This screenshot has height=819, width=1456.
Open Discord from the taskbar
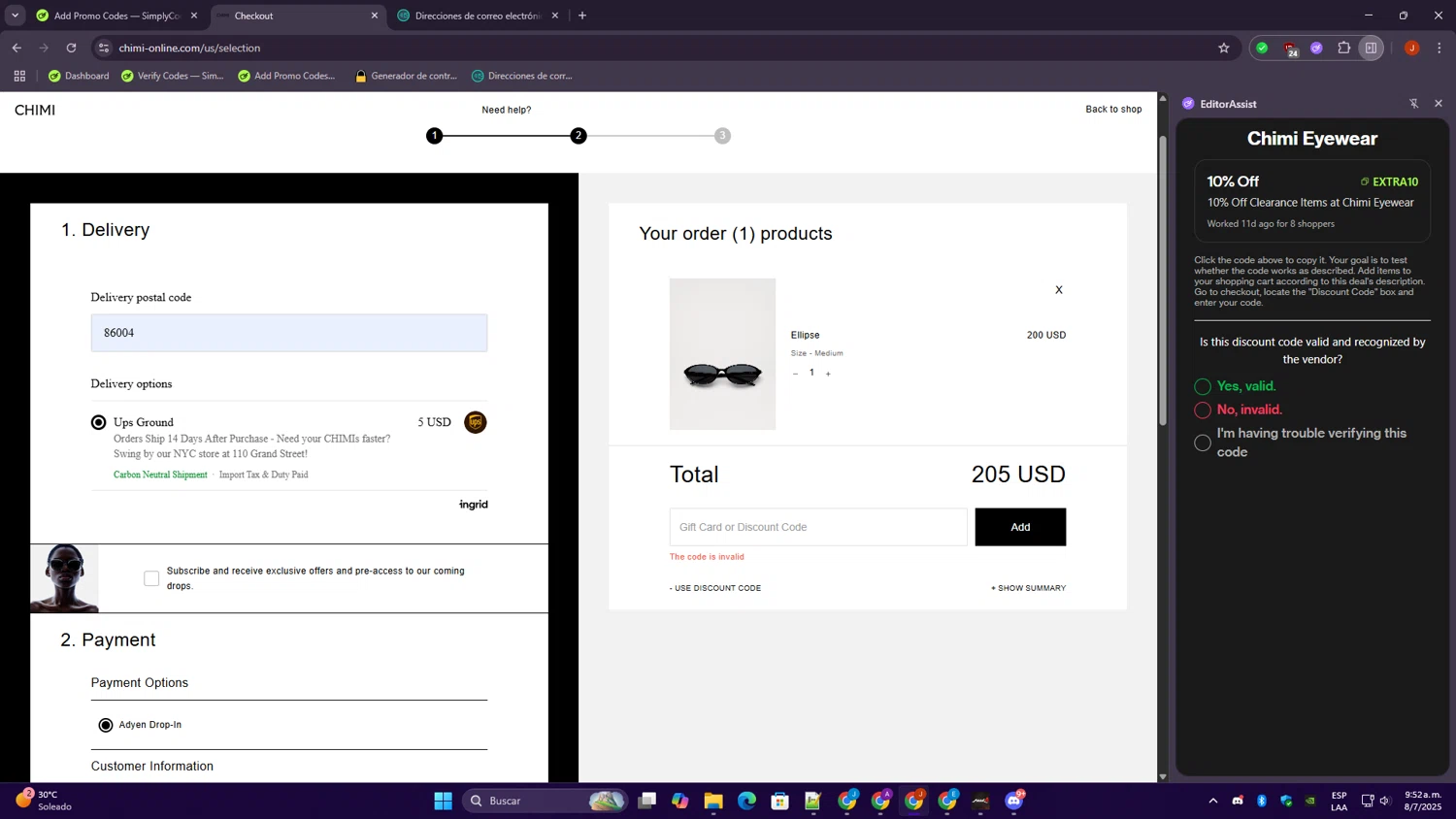click(x=1014, y=801)
